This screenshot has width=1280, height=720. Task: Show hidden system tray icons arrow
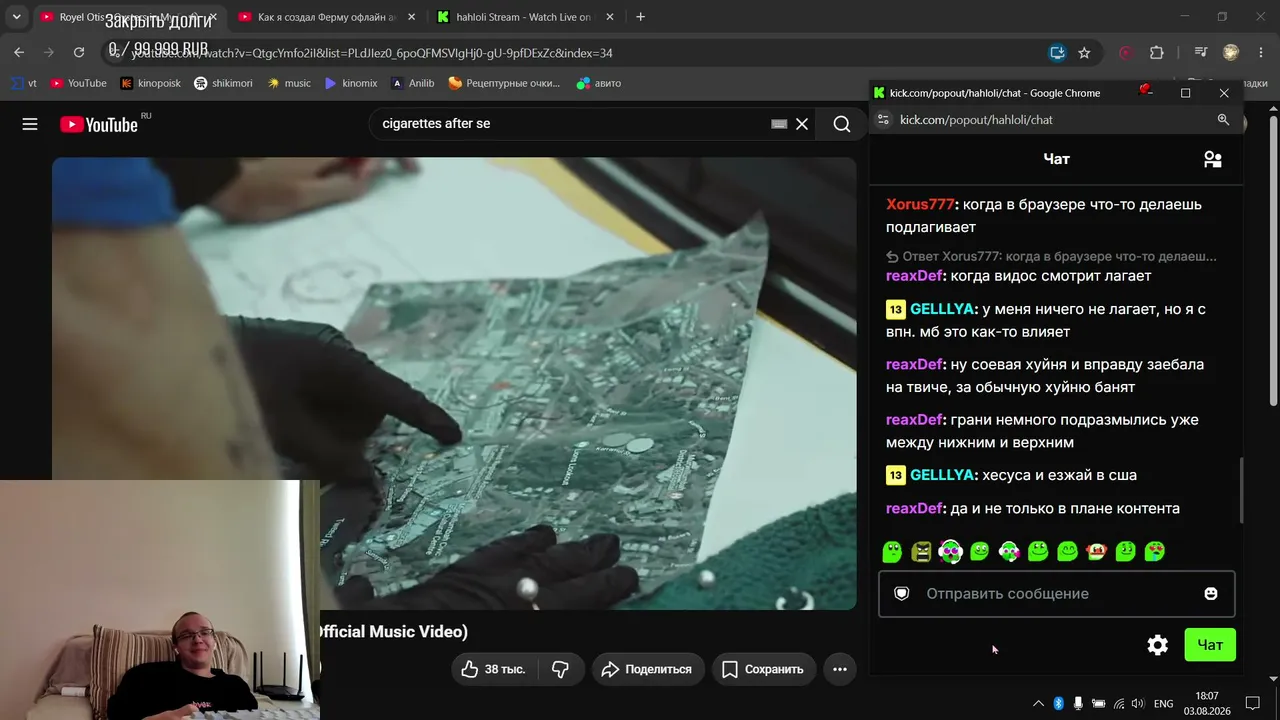pos(1038,704)
